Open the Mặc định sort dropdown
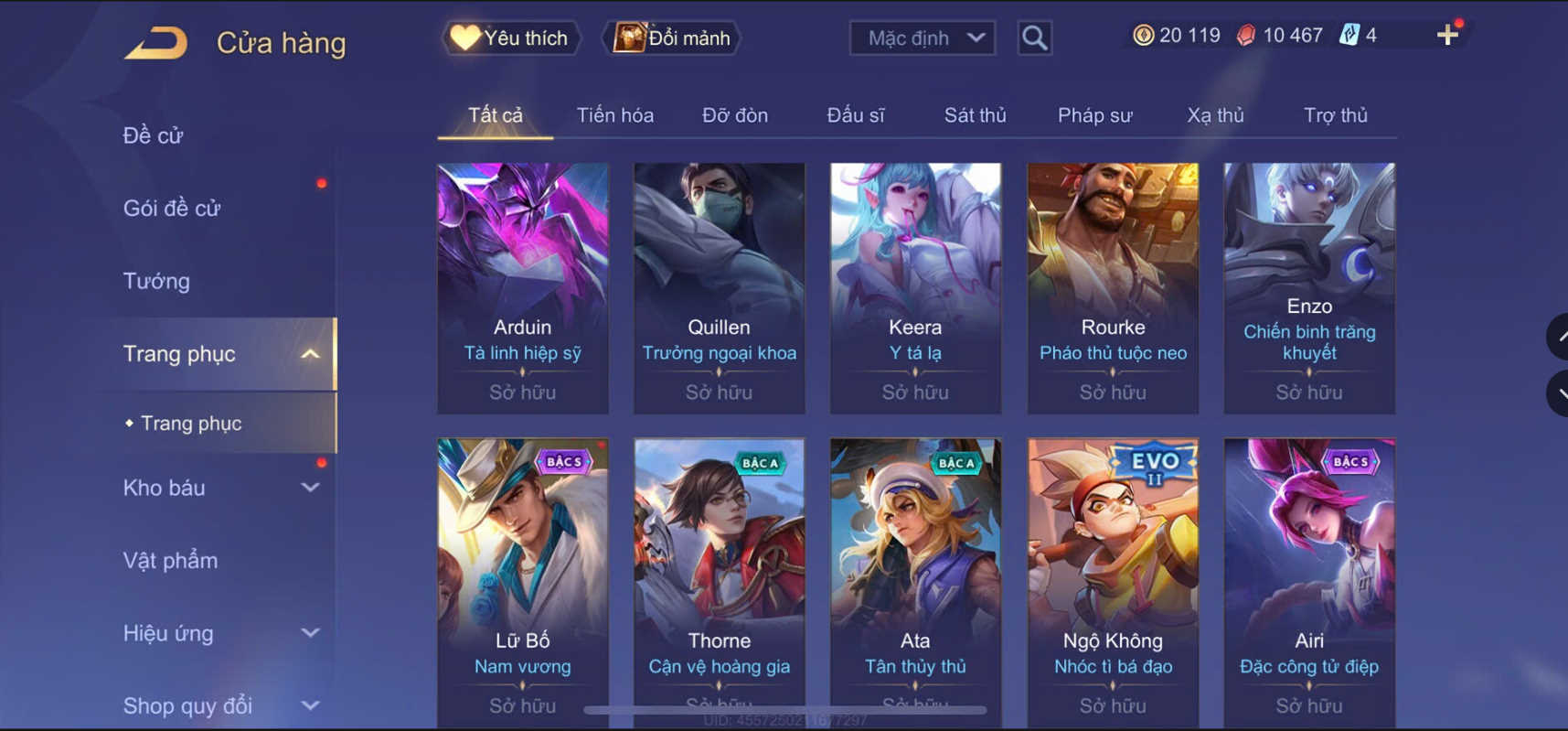 [923, 38]
